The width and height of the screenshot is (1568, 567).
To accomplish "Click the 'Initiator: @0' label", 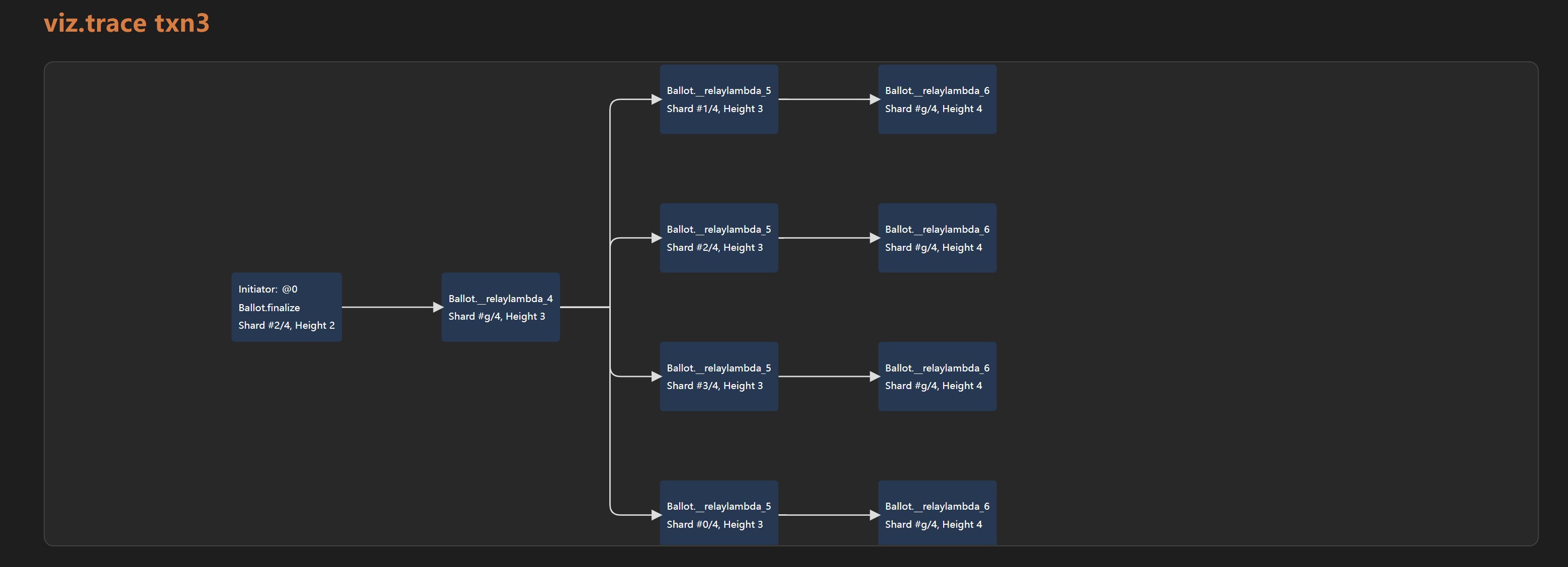I will pos(268,290).
